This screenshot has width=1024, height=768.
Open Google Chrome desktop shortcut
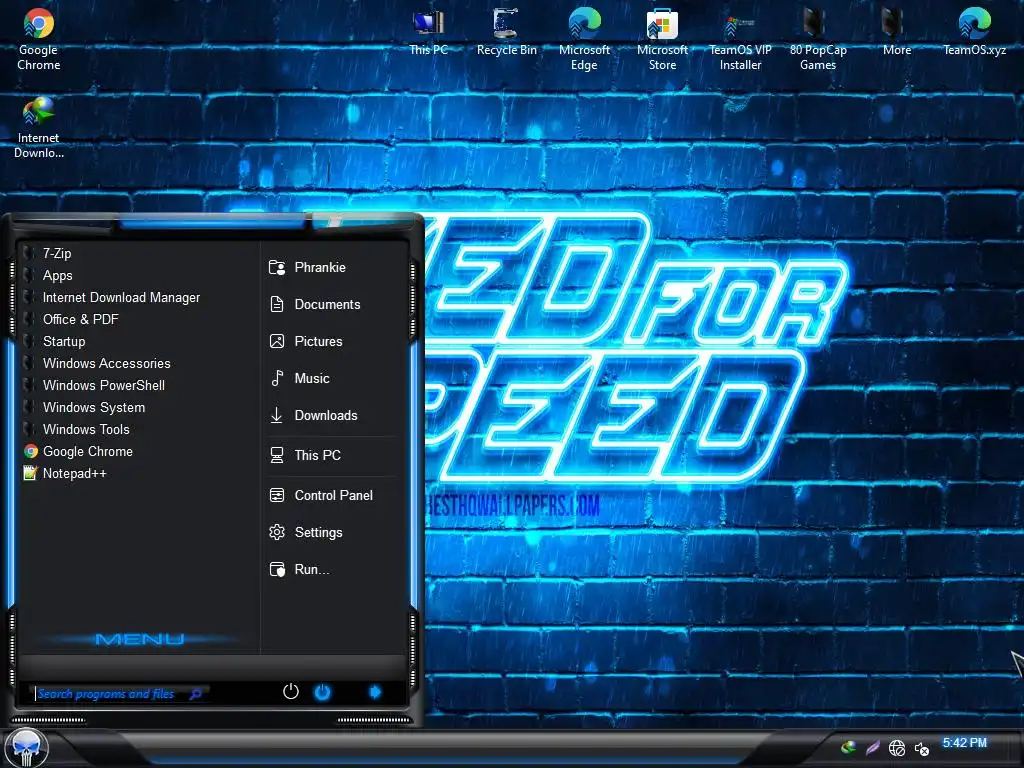pyautogui.click(x=39, y=39)
